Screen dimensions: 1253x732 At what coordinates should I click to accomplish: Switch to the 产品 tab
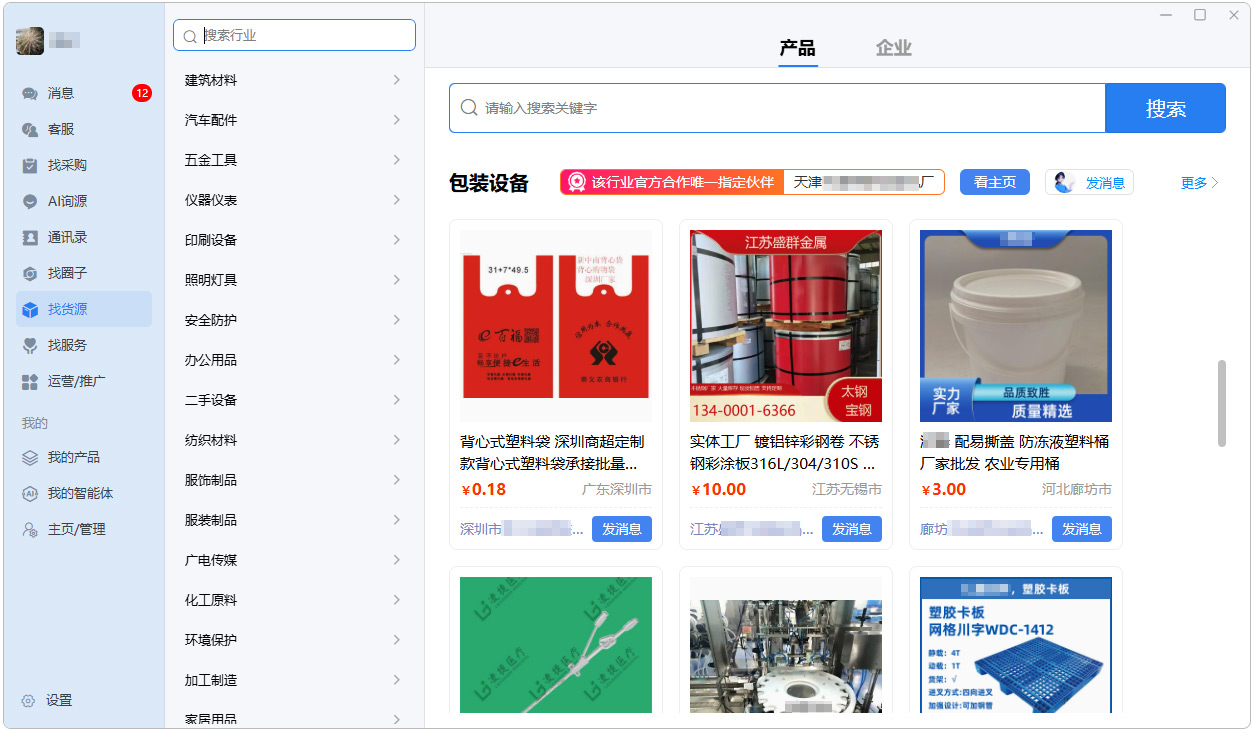coord(797,48)
